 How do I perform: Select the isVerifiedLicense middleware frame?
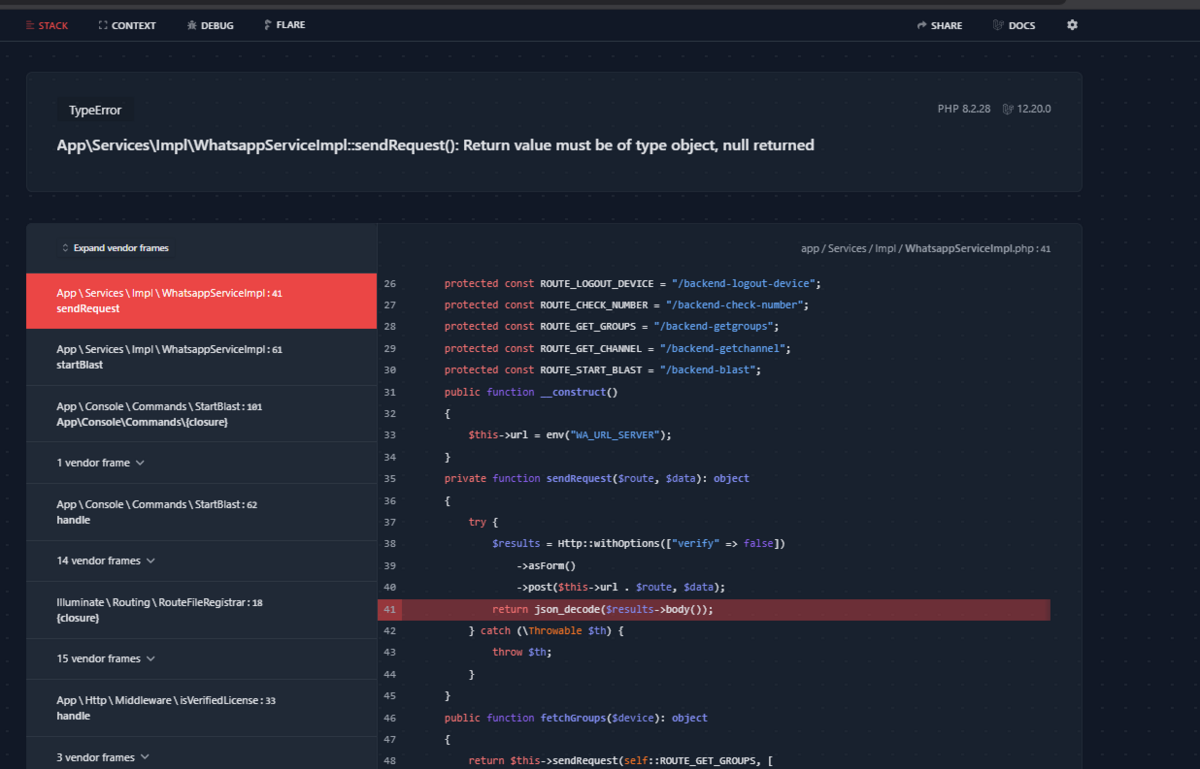[x=201, y=708]
